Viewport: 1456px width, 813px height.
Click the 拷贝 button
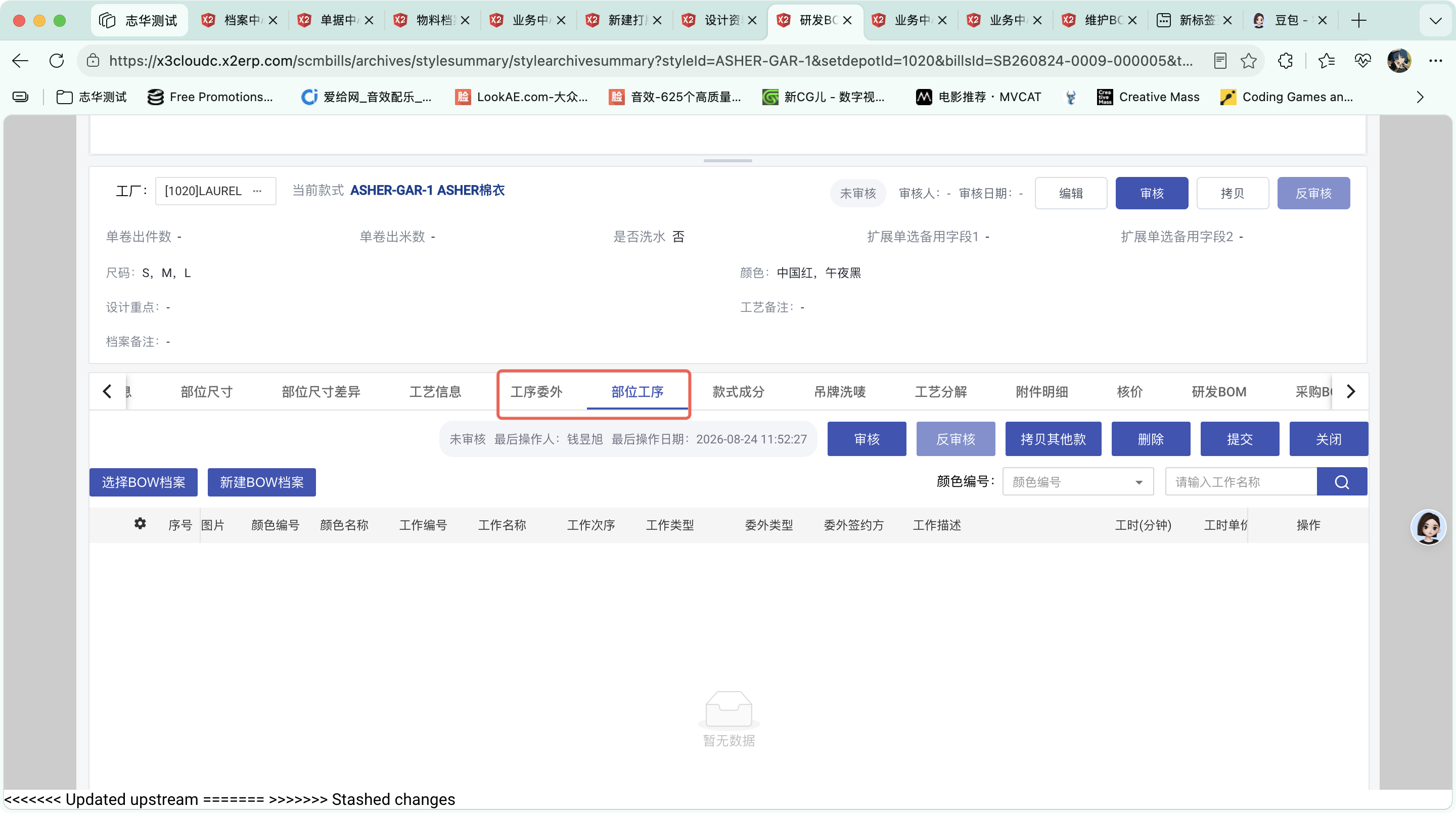[1232, 193]
